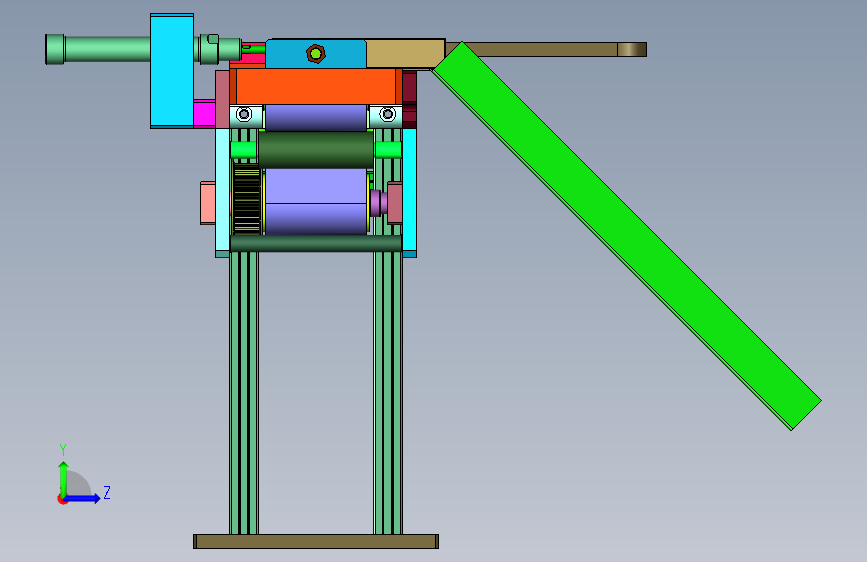This screenshot has height=562, width=867.
Task: Select the tan block beside the blue block
Action: [x=405, y=54]
